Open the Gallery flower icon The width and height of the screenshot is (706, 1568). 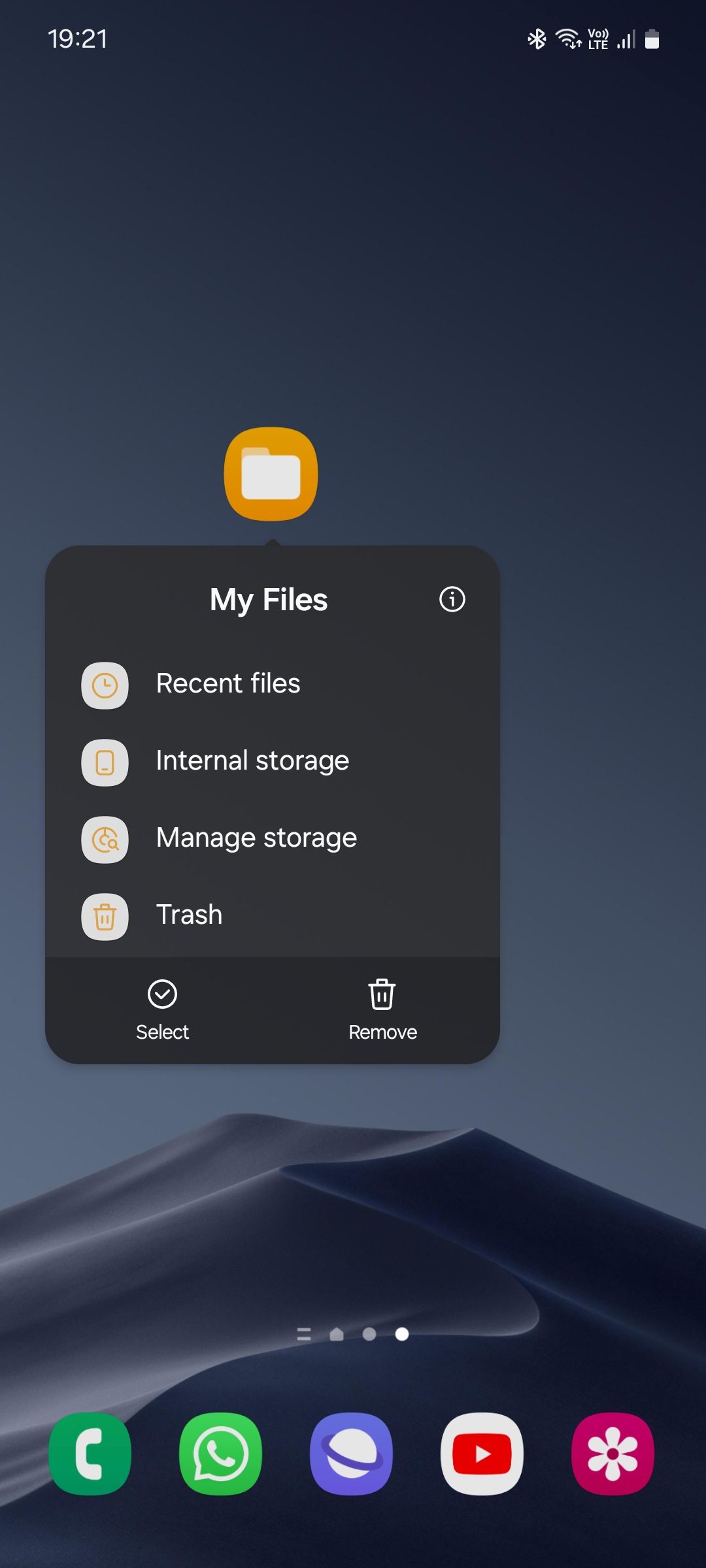click(613, 1454)
